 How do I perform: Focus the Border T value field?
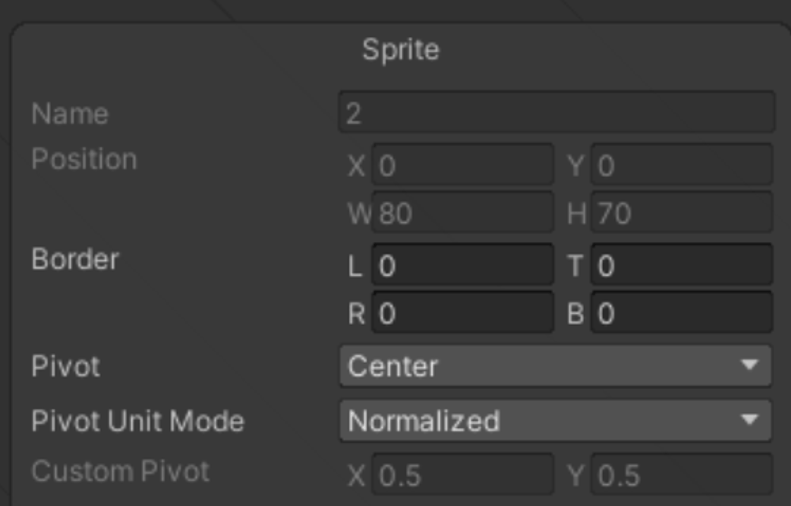(x=682, y=264)
